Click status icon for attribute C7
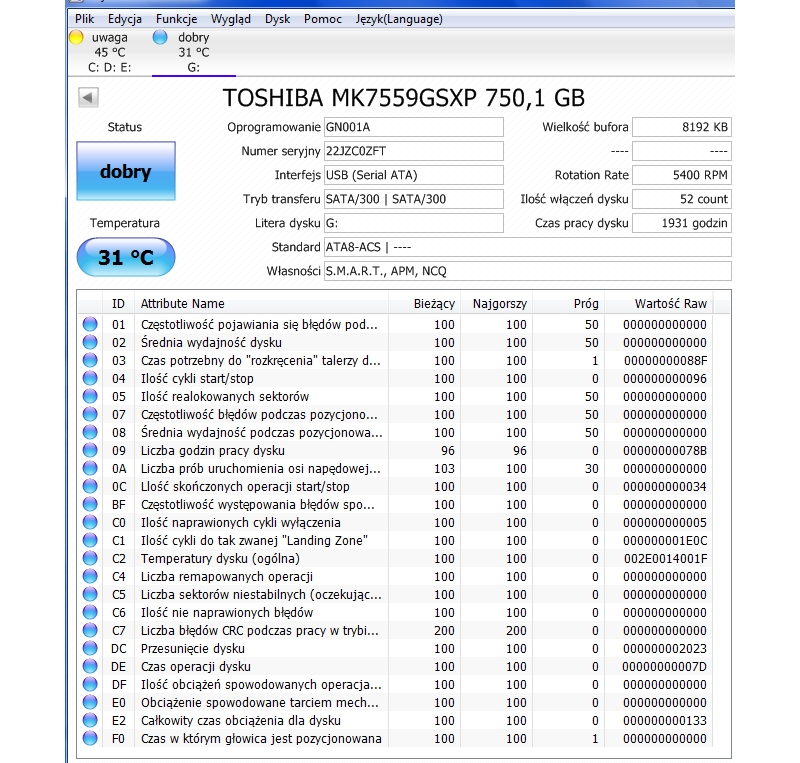 click(x=90, y=630)
